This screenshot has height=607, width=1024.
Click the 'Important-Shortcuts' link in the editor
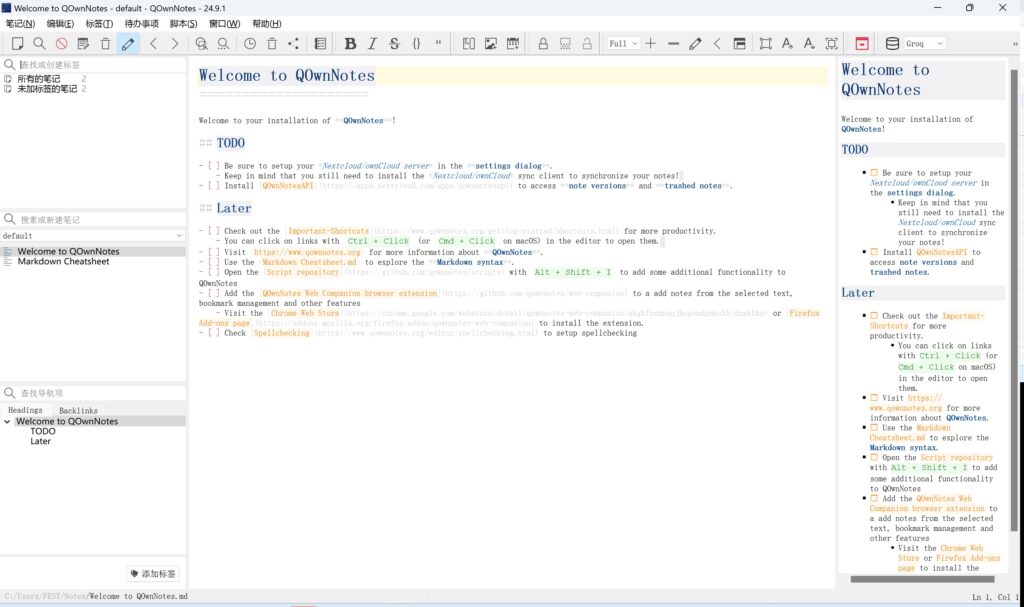tap(328, 231)
